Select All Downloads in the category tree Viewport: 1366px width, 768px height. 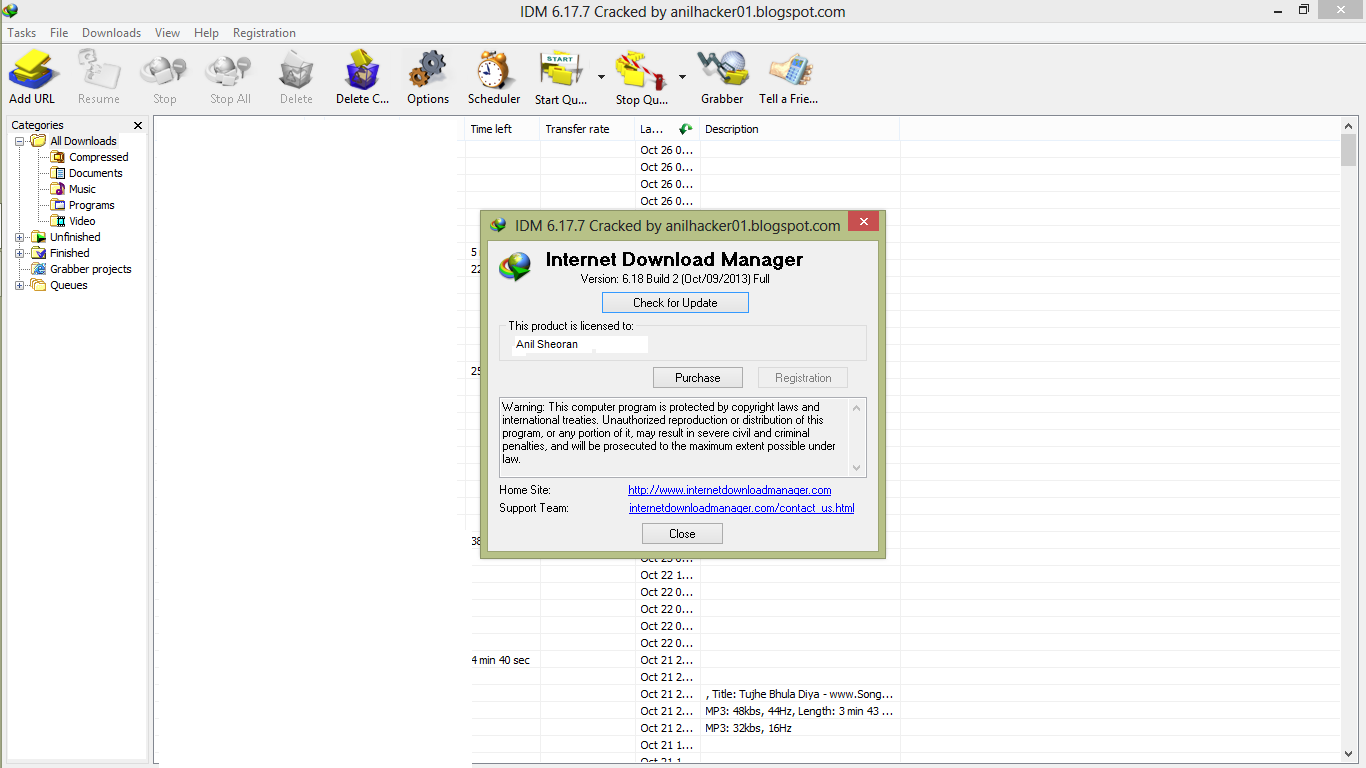[83, 141]
